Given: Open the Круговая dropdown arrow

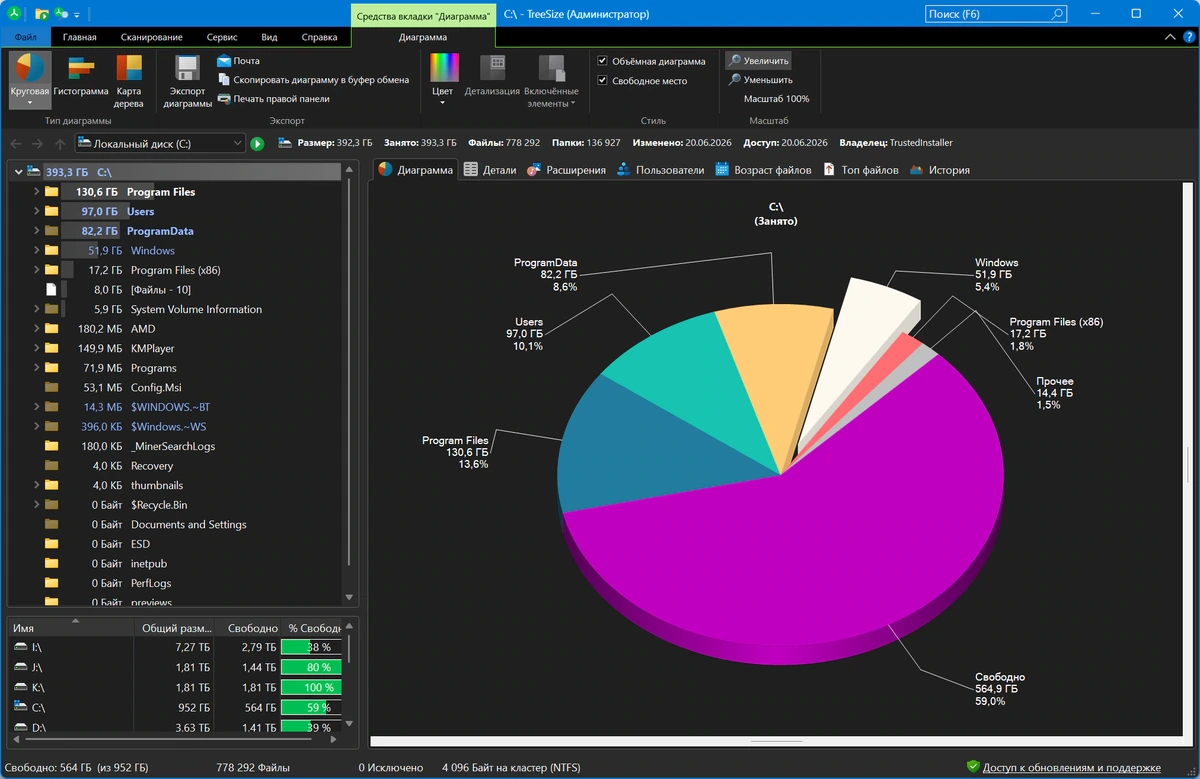Looking at the screenshot, I should 30,103.
